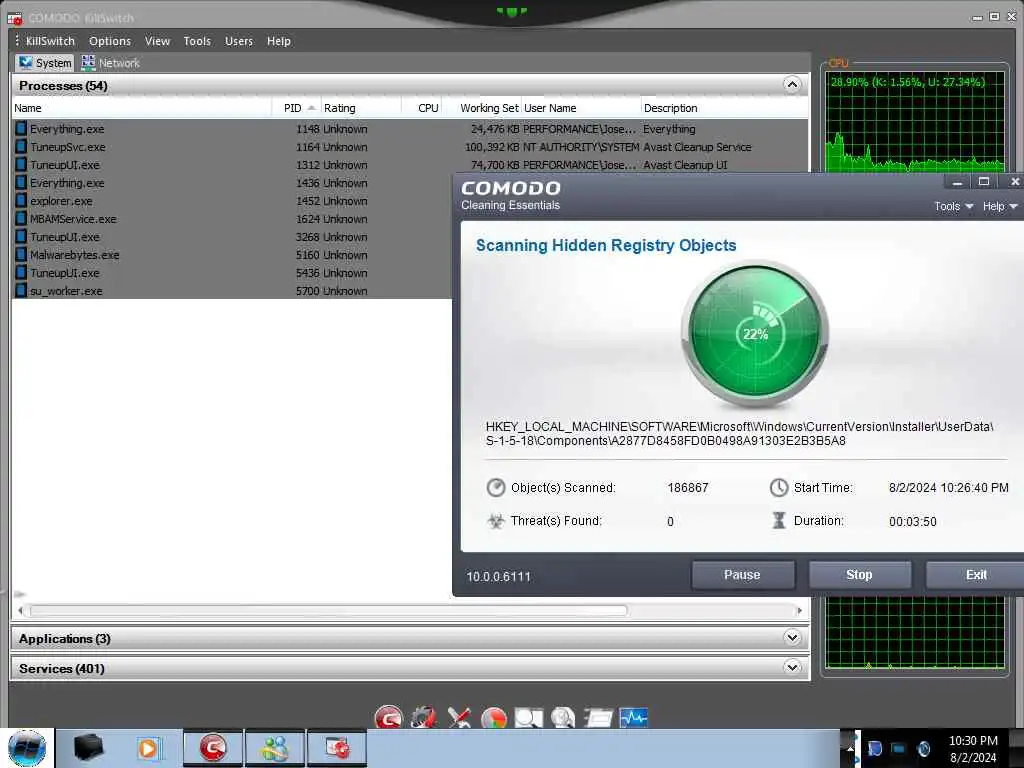Click the Name column header
The height and width of the screenshot is (768, 1024).
pyautogui.click(x=142, y=108)
